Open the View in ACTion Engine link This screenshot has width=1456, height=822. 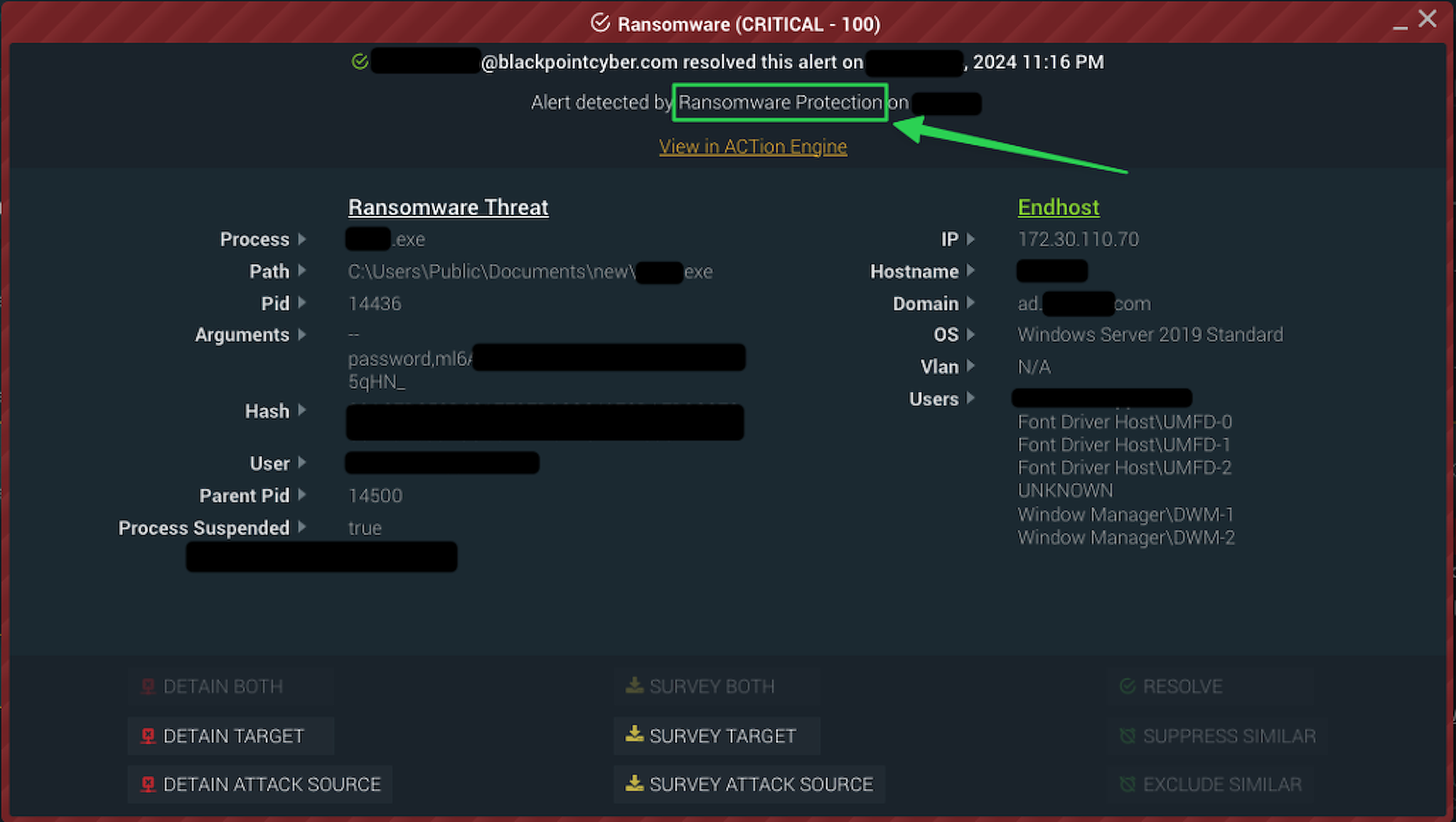click(753, 146)
